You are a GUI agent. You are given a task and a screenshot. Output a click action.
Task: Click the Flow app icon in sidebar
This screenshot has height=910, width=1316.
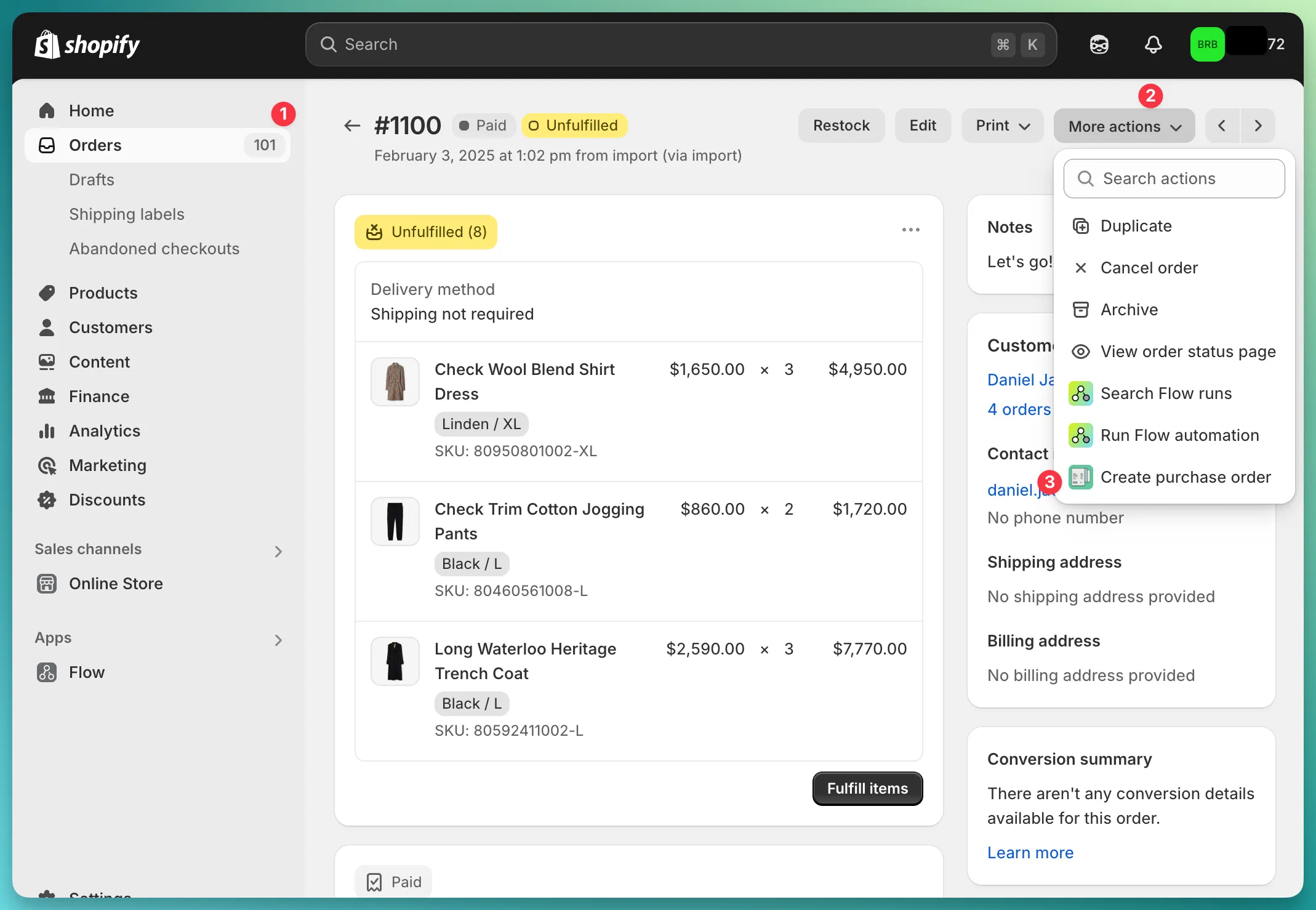pyautogui.click(x=47, y=672)
